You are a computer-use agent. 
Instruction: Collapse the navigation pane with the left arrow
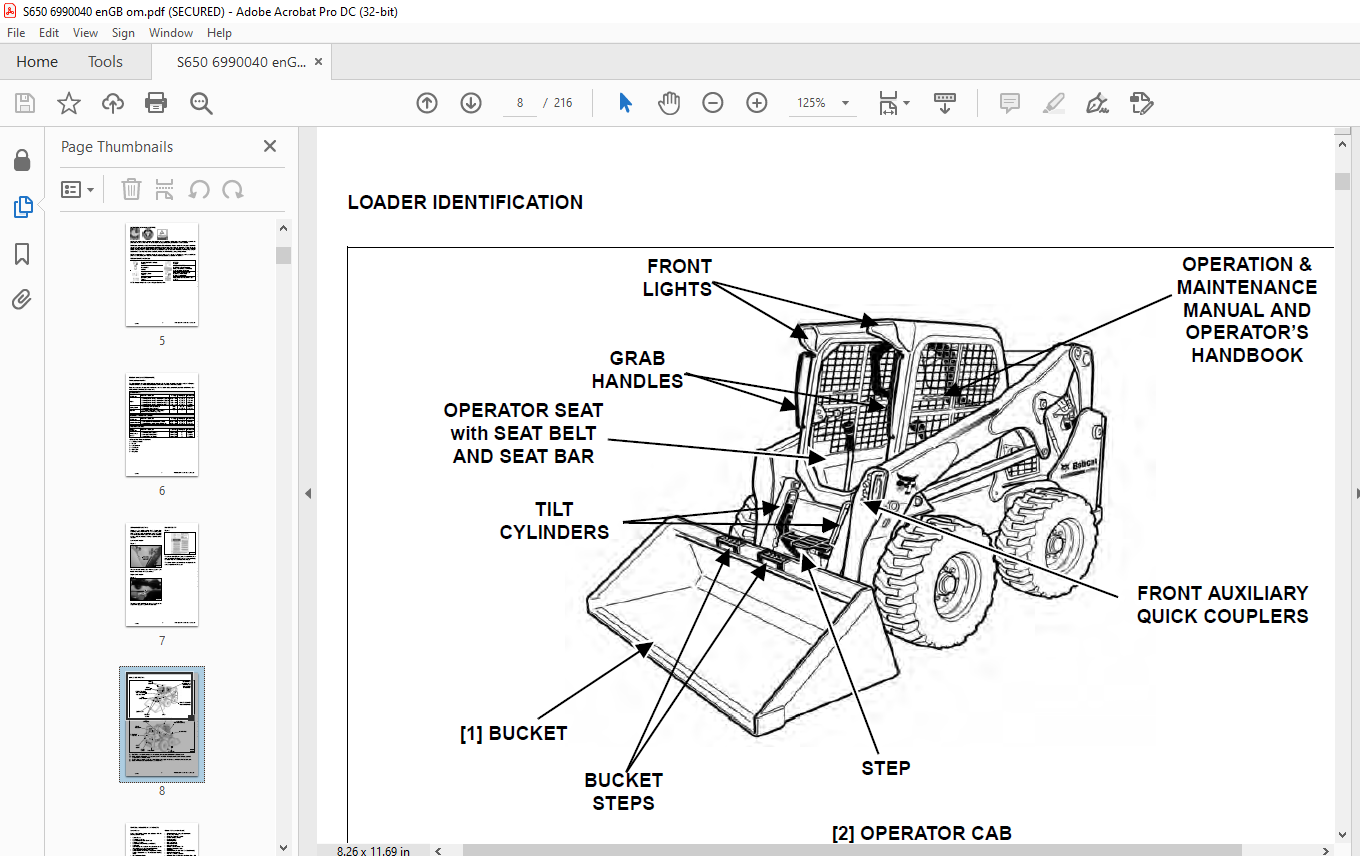click(x=308, y=493)
